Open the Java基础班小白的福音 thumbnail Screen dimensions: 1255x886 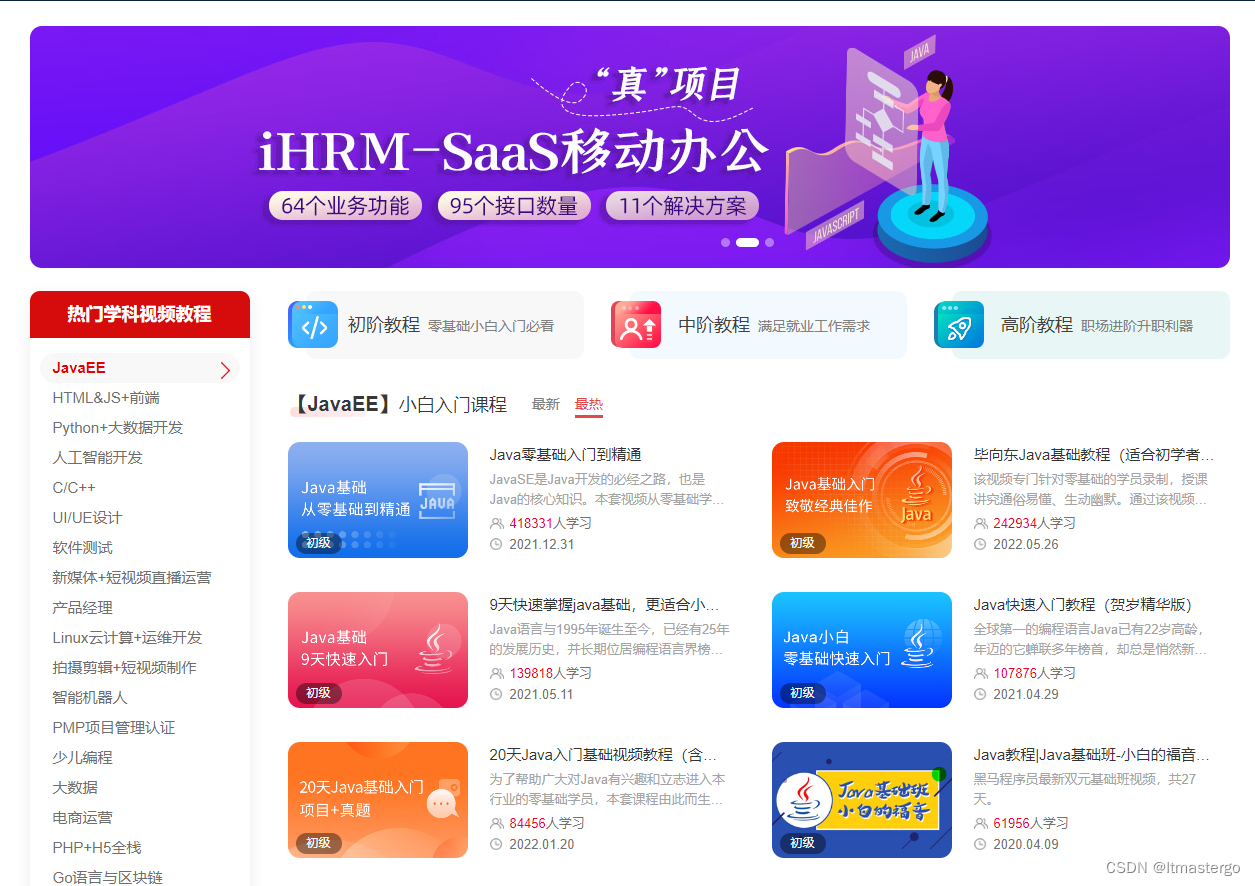click(x=862, y=800)
